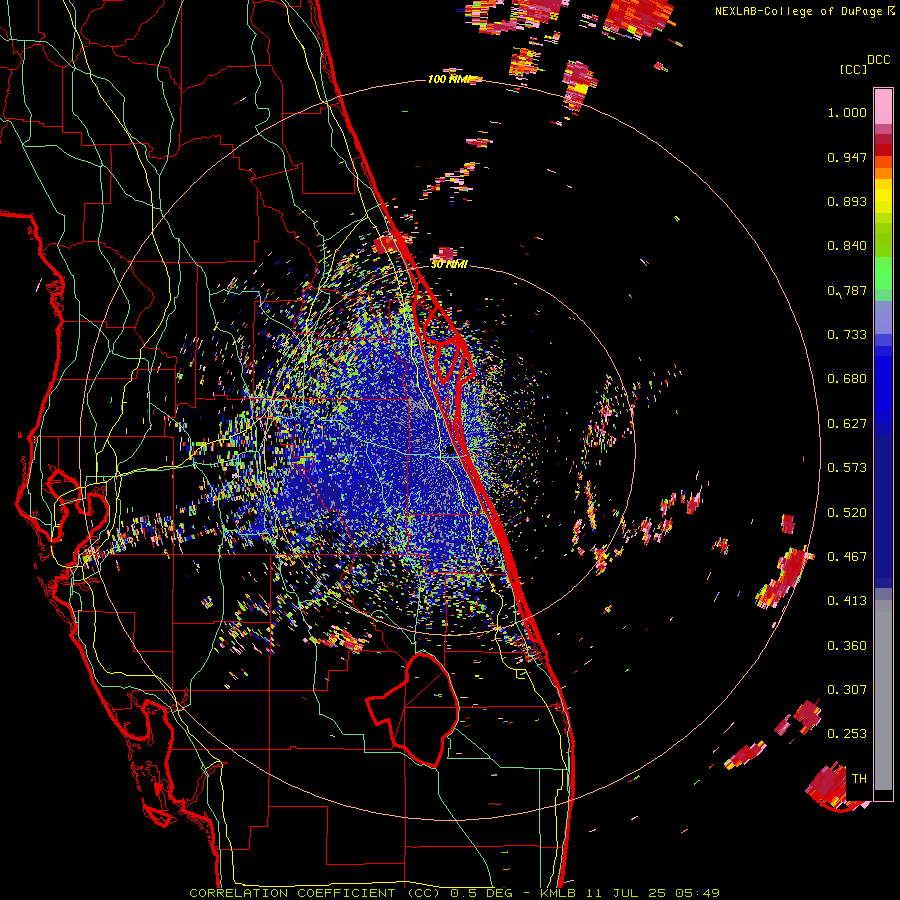Select the 0.253 scale label
This screenshot has height=900, width=900.
847,734
